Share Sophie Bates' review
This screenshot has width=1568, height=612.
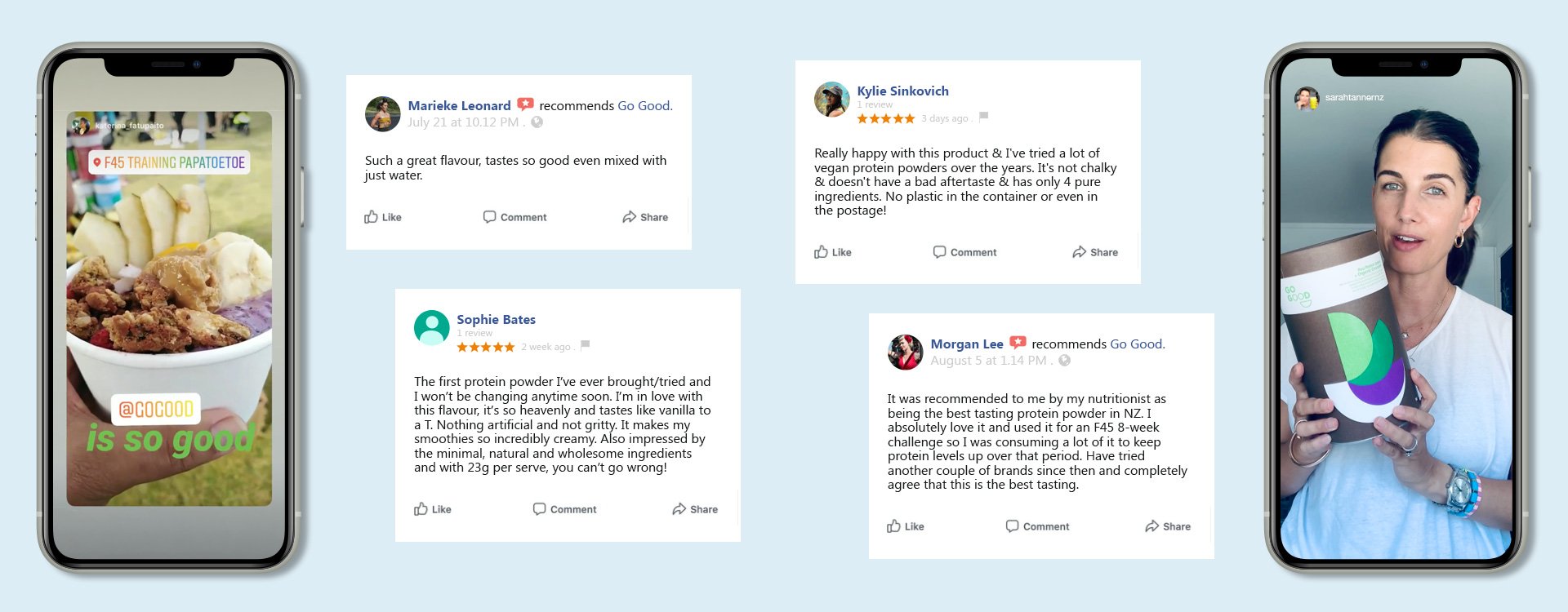(x=694, y=509)
